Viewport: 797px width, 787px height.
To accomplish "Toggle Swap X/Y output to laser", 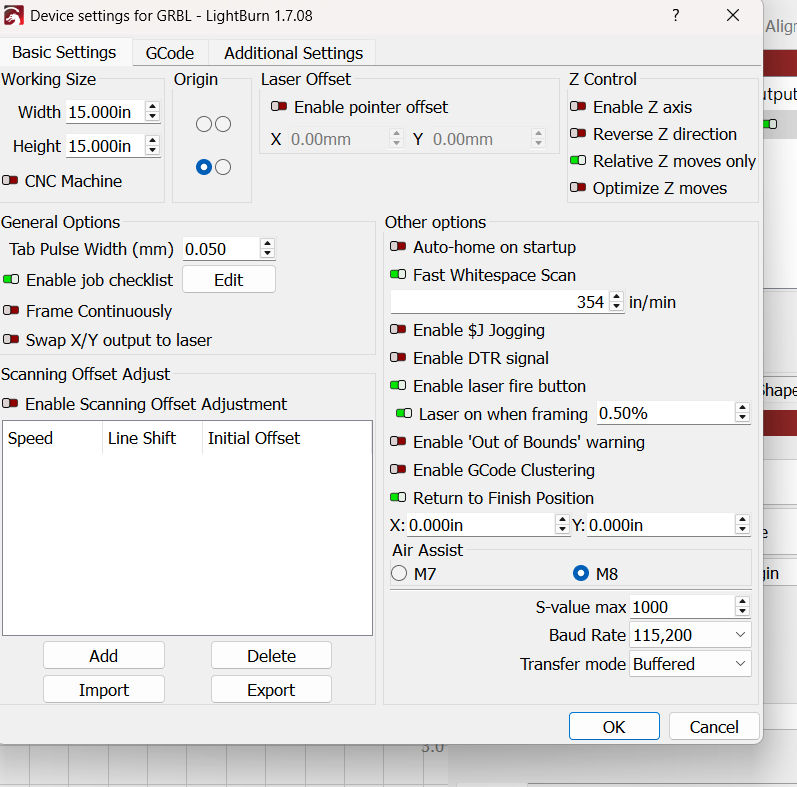I will click(x=11, y=339).
